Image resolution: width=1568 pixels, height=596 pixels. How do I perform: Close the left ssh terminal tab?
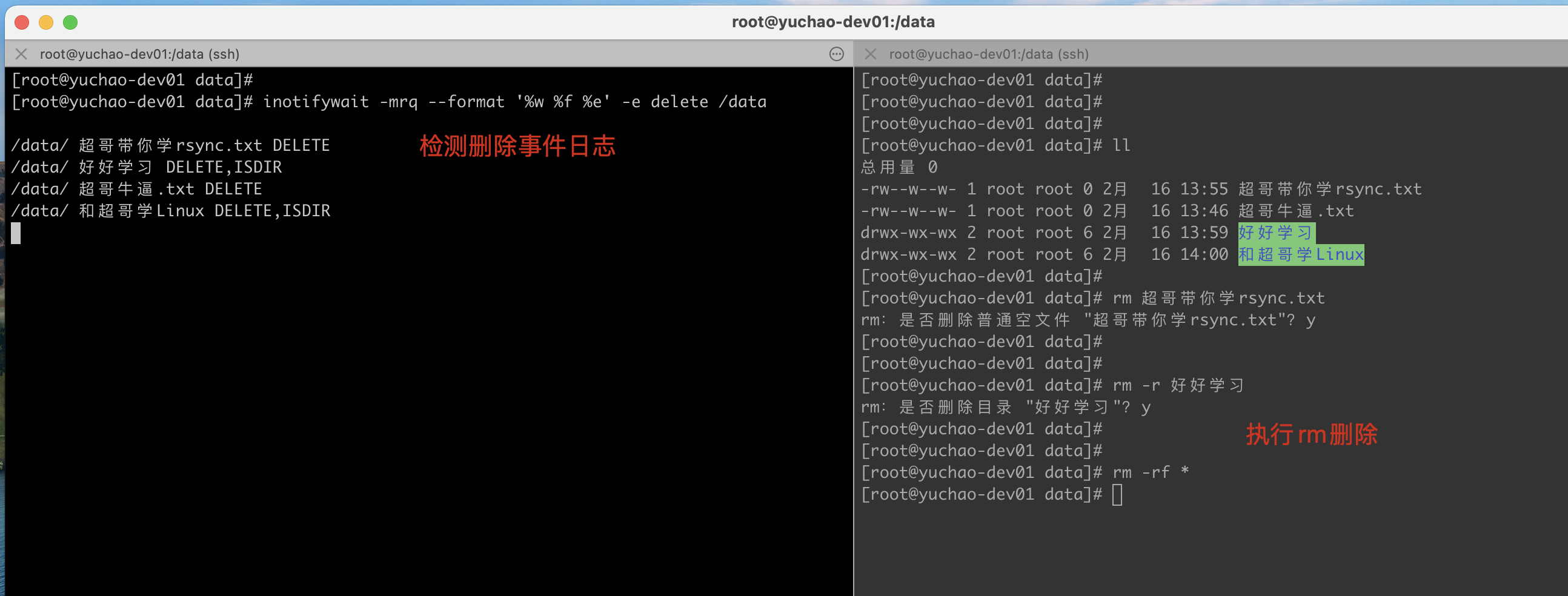point(21,54)
